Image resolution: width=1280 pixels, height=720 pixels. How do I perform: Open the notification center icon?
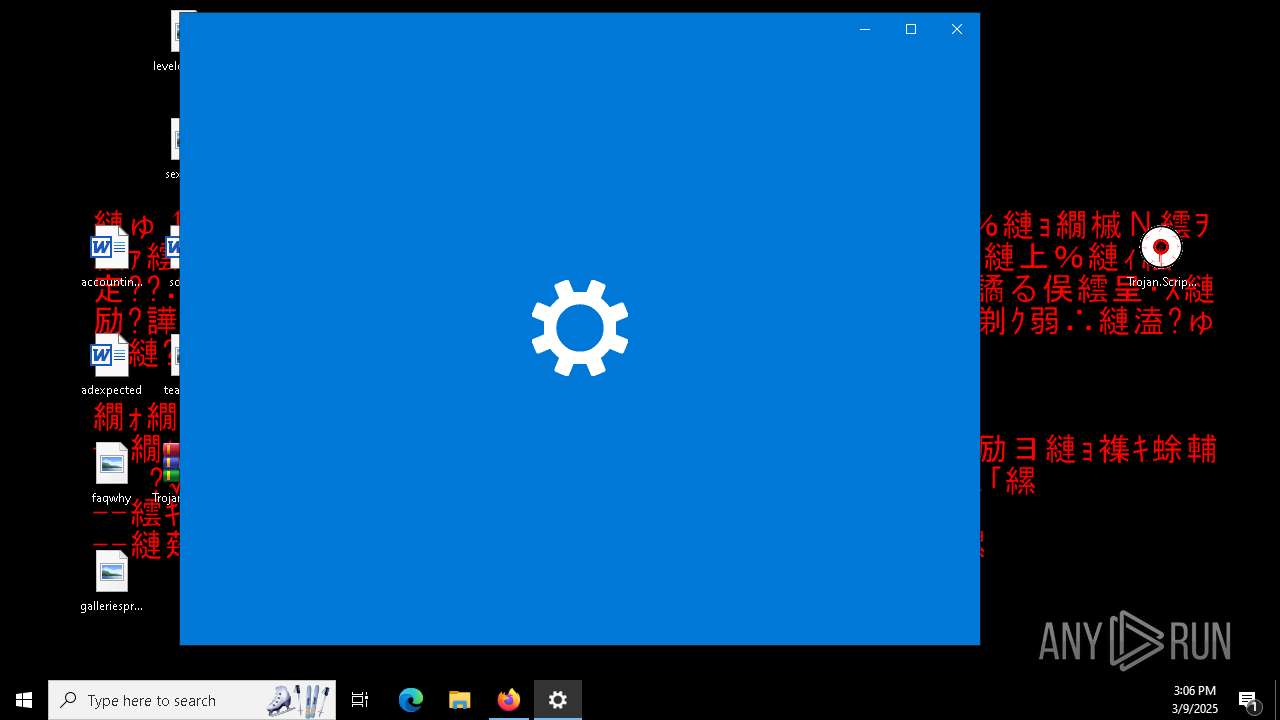tap(1248, 700)
